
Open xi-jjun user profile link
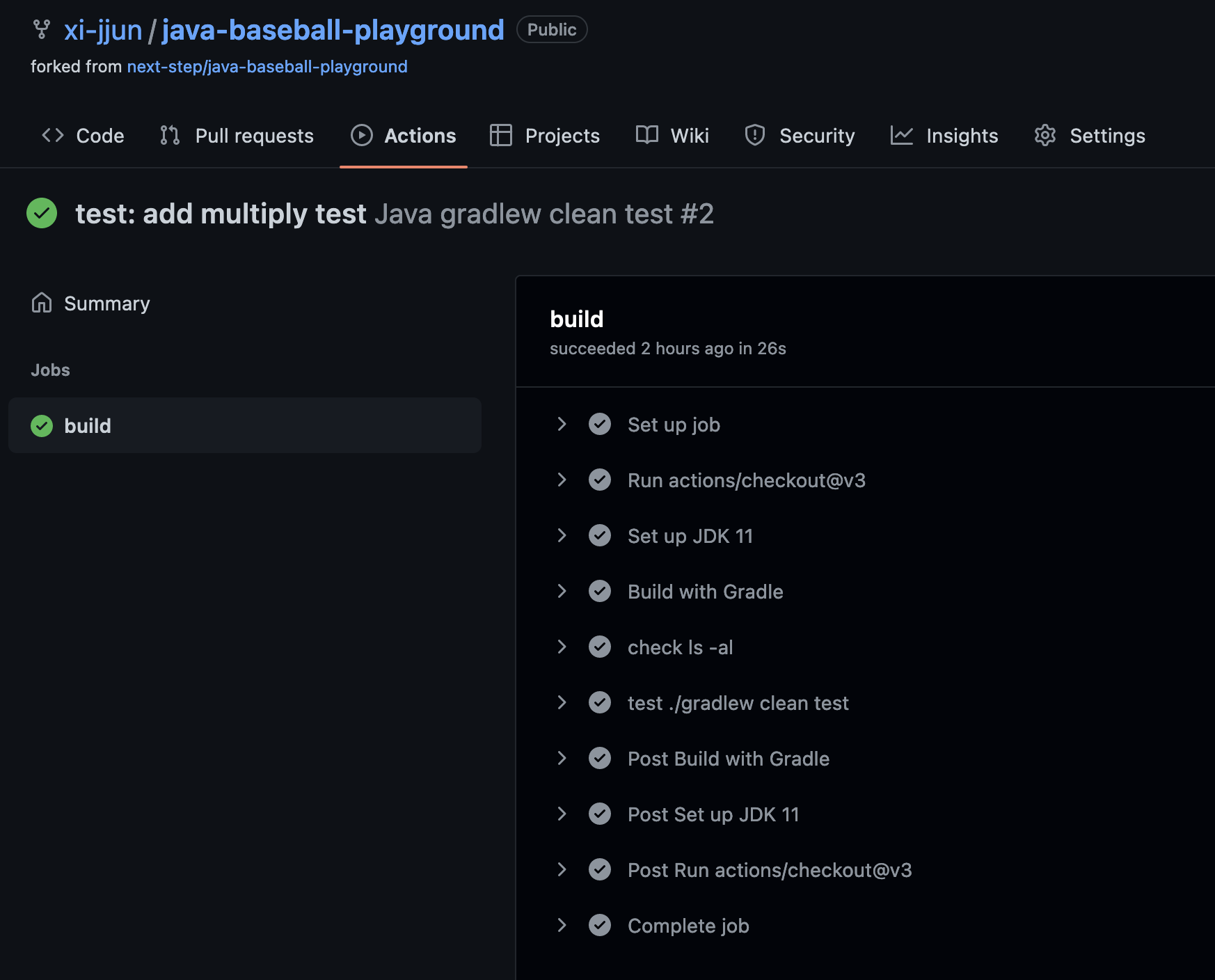(x=103, y=30)
